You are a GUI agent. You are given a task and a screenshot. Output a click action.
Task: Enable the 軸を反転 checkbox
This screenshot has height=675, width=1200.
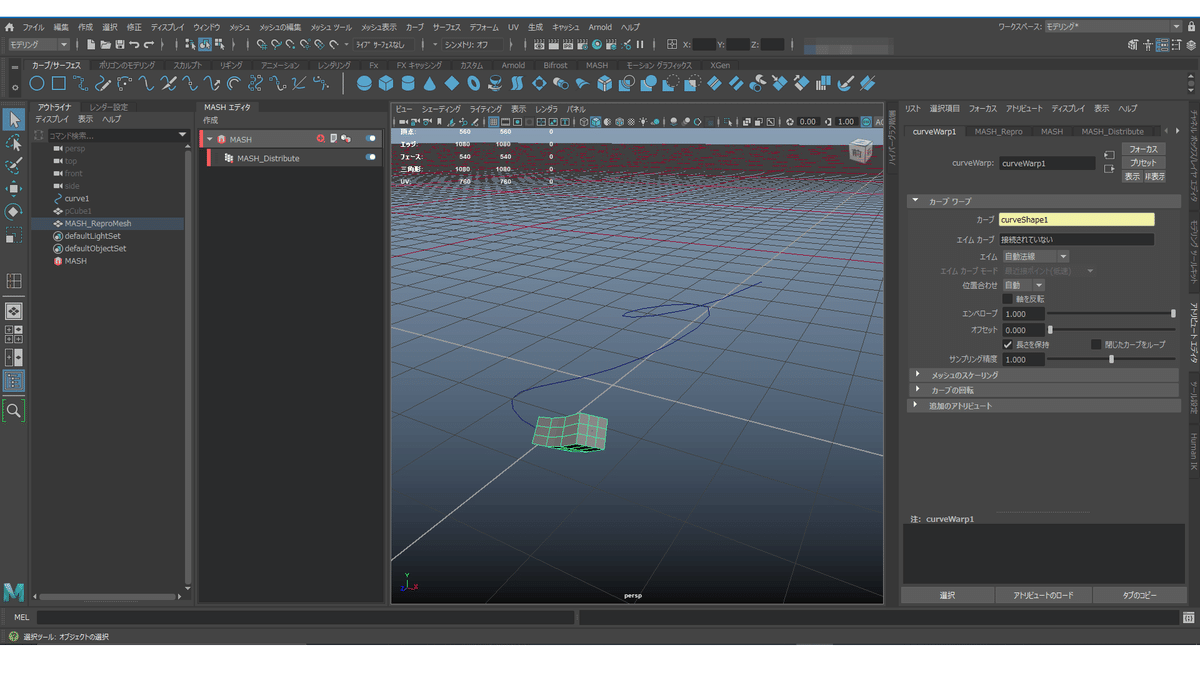1007,299
